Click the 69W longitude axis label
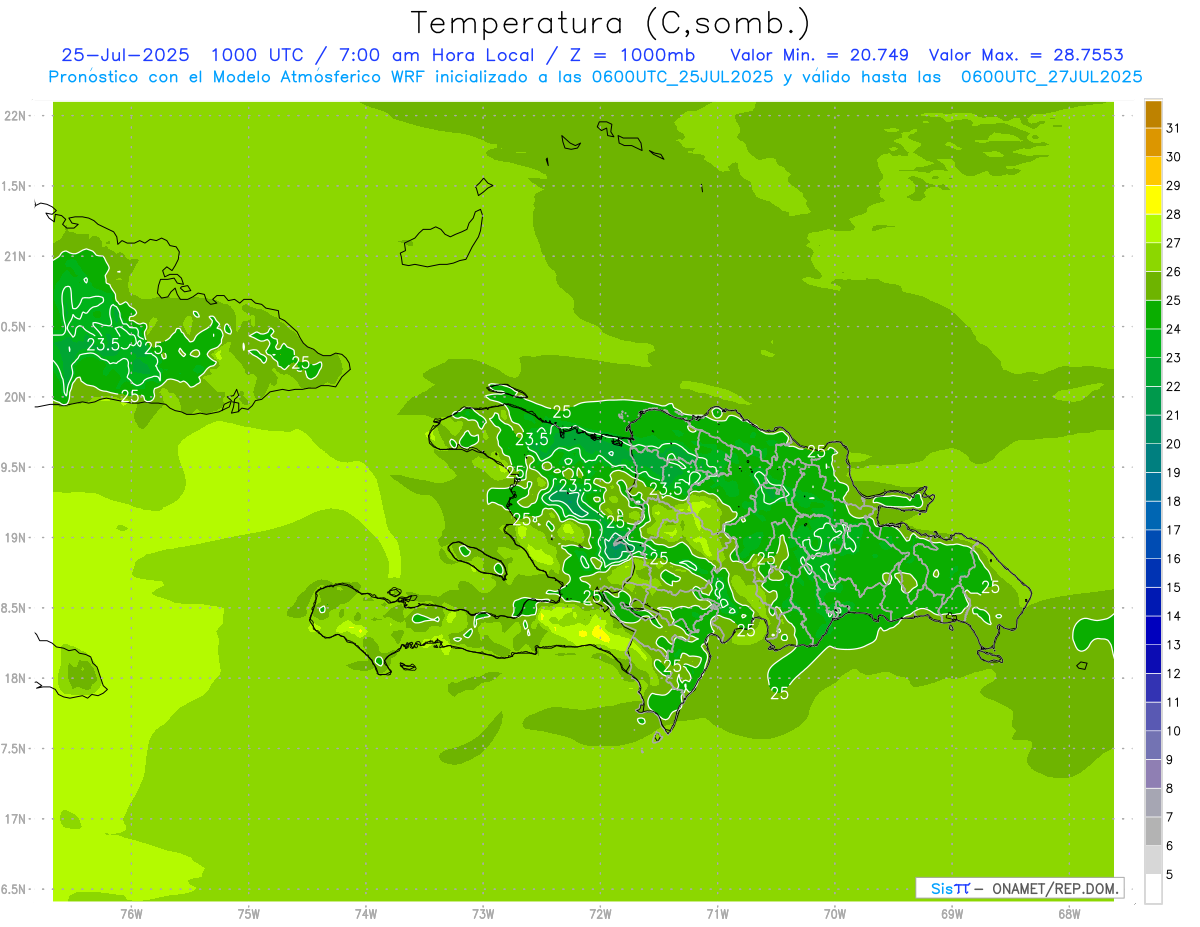Image resolution: width=1200 pixels, height=927 pixels. 952,913
